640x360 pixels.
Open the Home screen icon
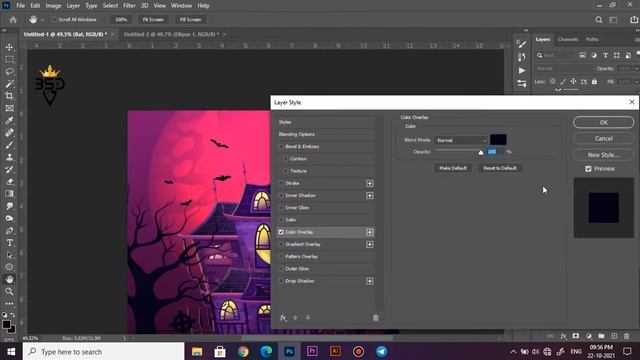click(x=13, y=20)
